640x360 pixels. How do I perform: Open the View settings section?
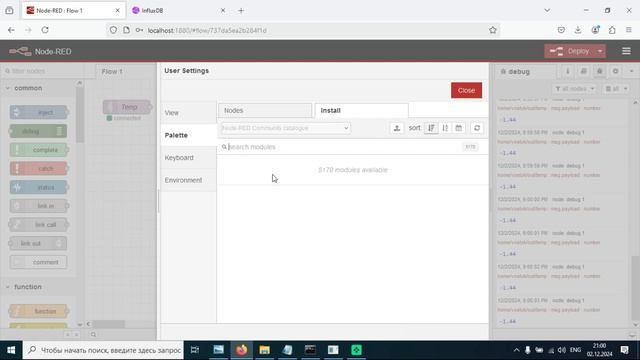[x=188, y=113]
